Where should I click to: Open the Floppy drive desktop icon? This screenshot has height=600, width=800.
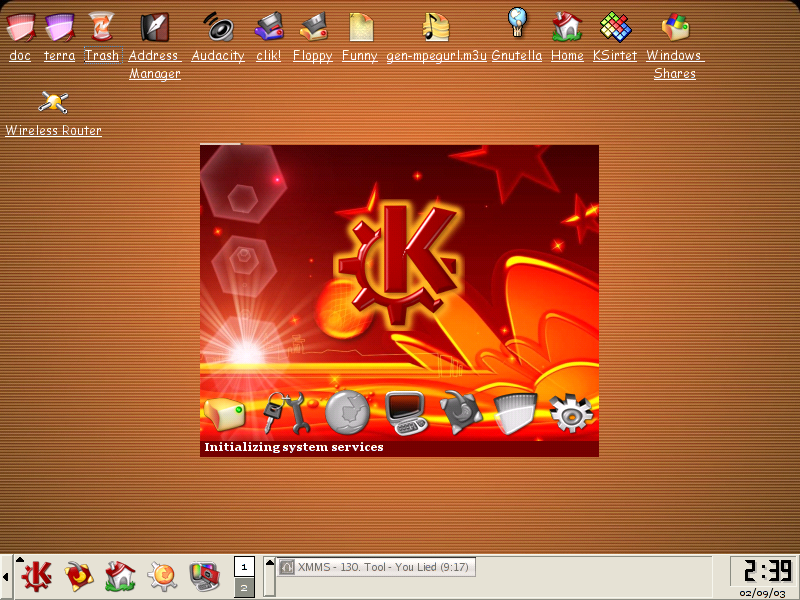pyautogui.click(x=313, y=28)
